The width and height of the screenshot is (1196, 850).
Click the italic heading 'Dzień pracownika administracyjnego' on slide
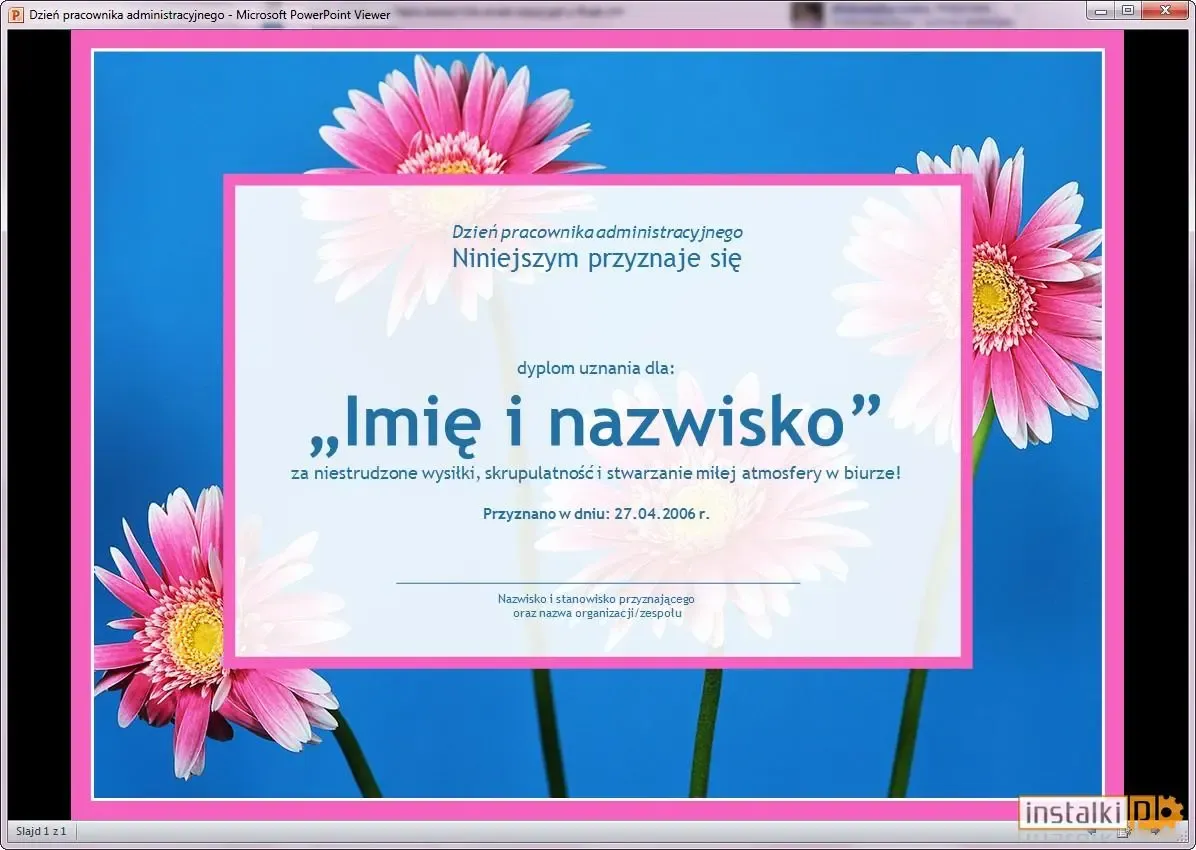pos(597,232)
